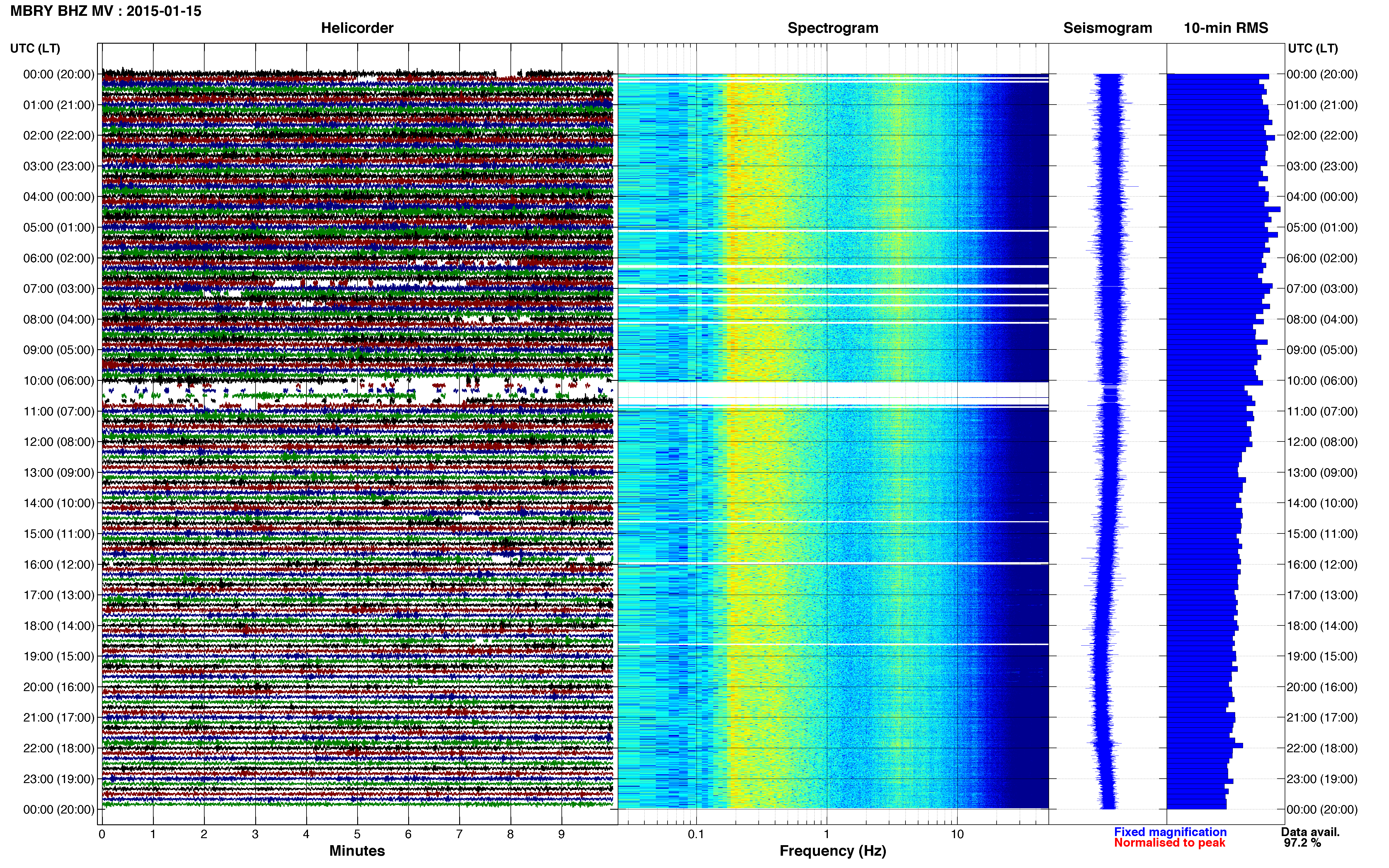Viewport: 1389px width, 868px height.
Task: Click RMS axis label '20:00 (16:00)'
Action: (x=1322, y=687)
